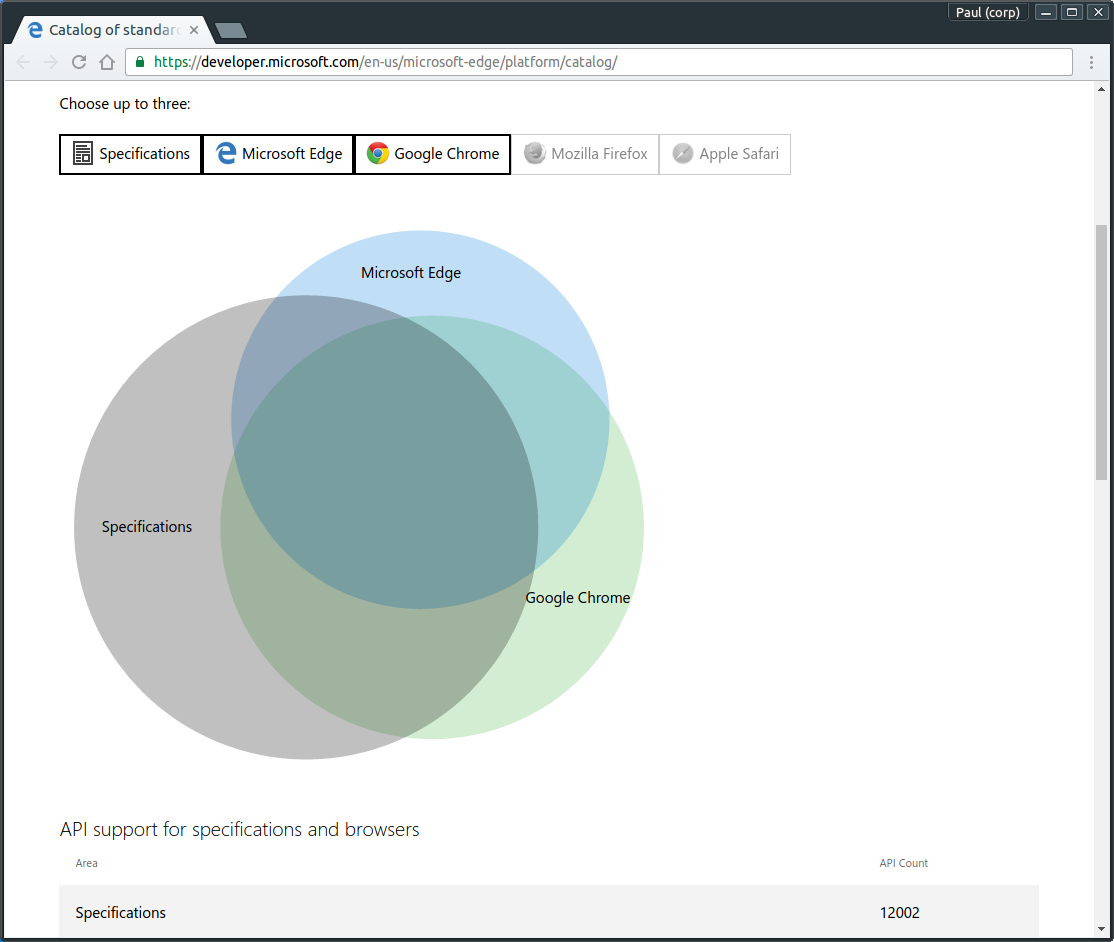The height and width of the screenshot is (942, 1114).
Task: Close the Catalog of standards tab
Action: click(194, 30)
